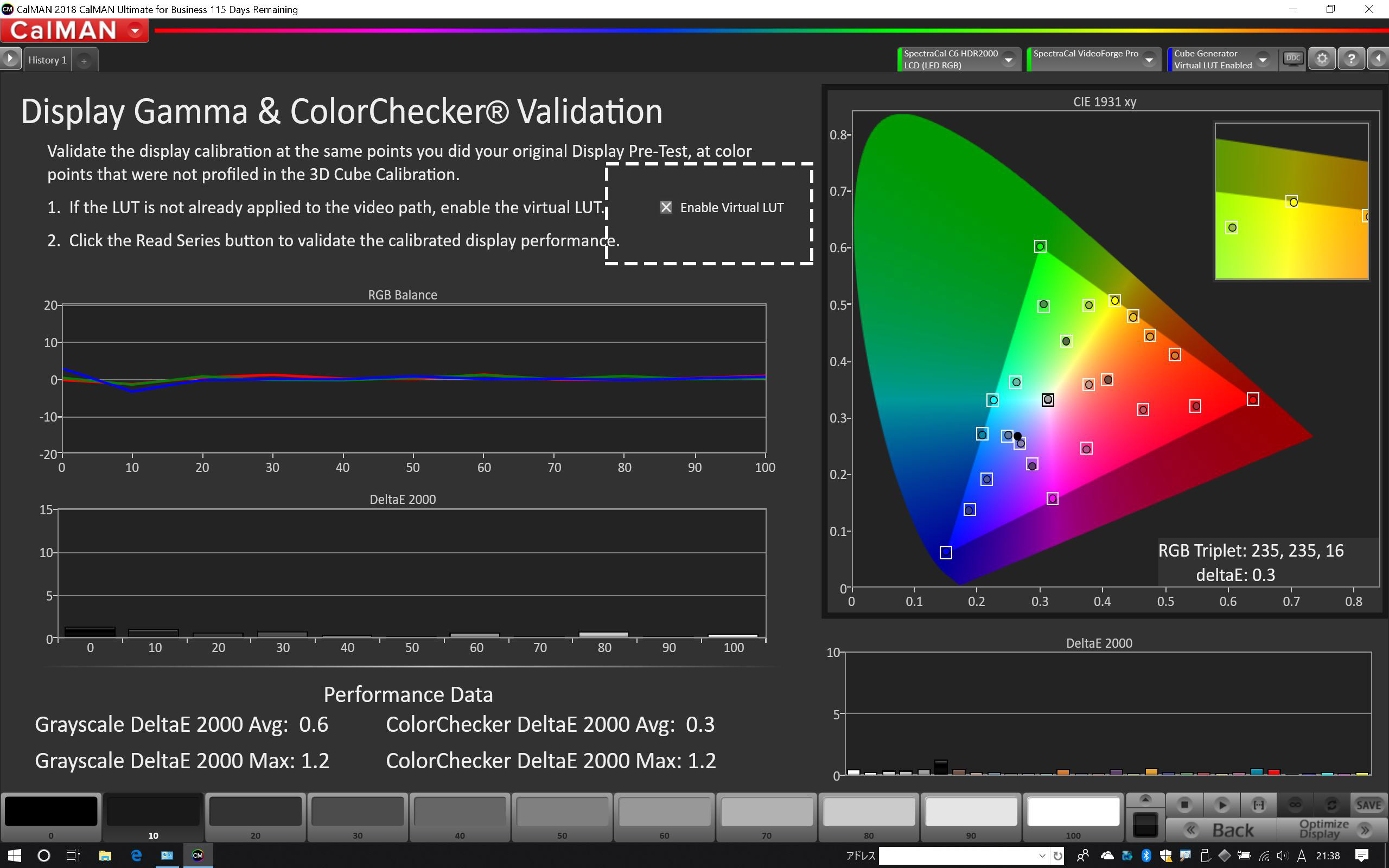Open Bluetooth tray icon
The width and height of the screenshot is (1389, 868).
(x=1146, y=856)
